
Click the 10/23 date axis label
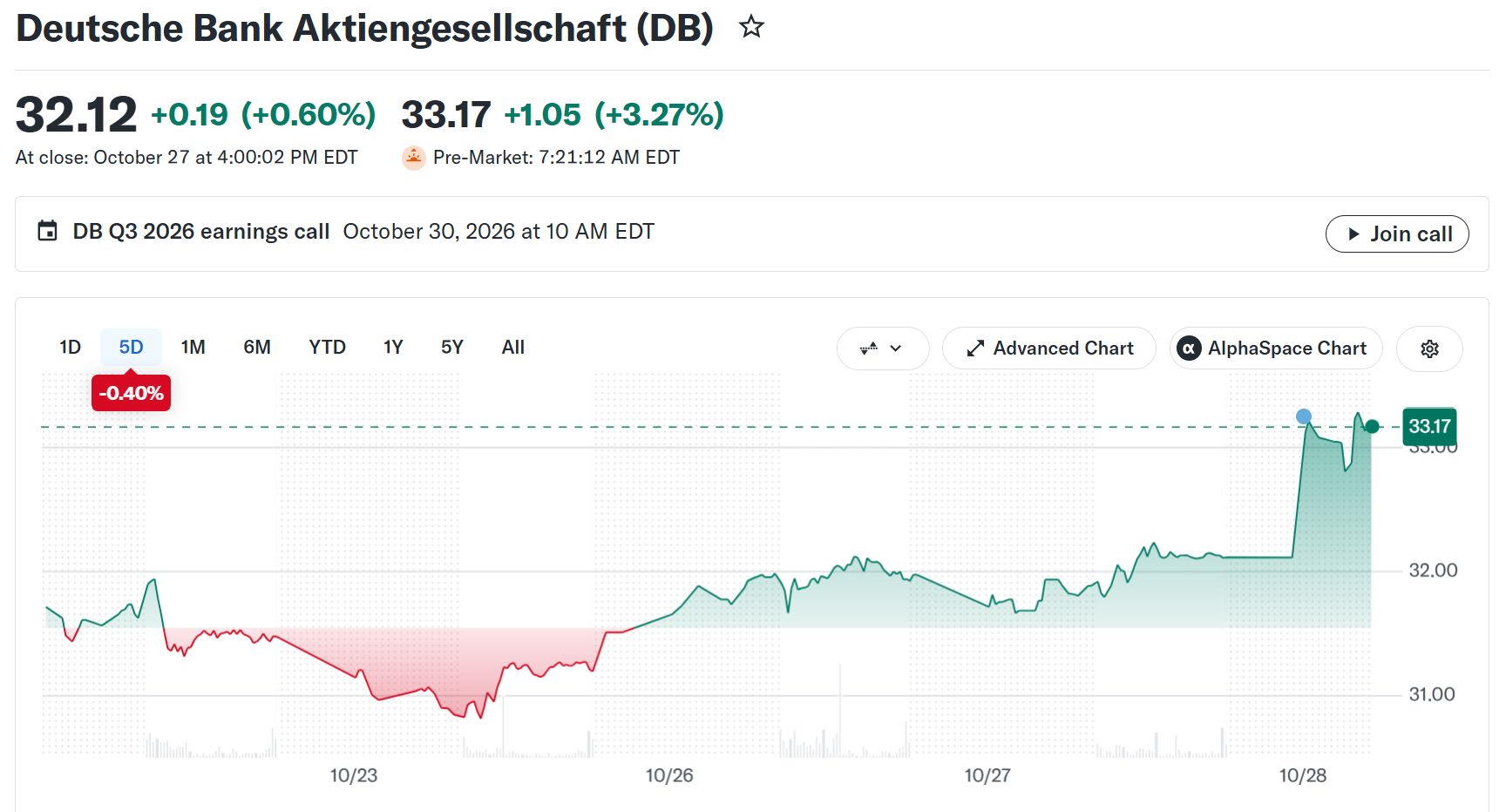tap(354, 775)
